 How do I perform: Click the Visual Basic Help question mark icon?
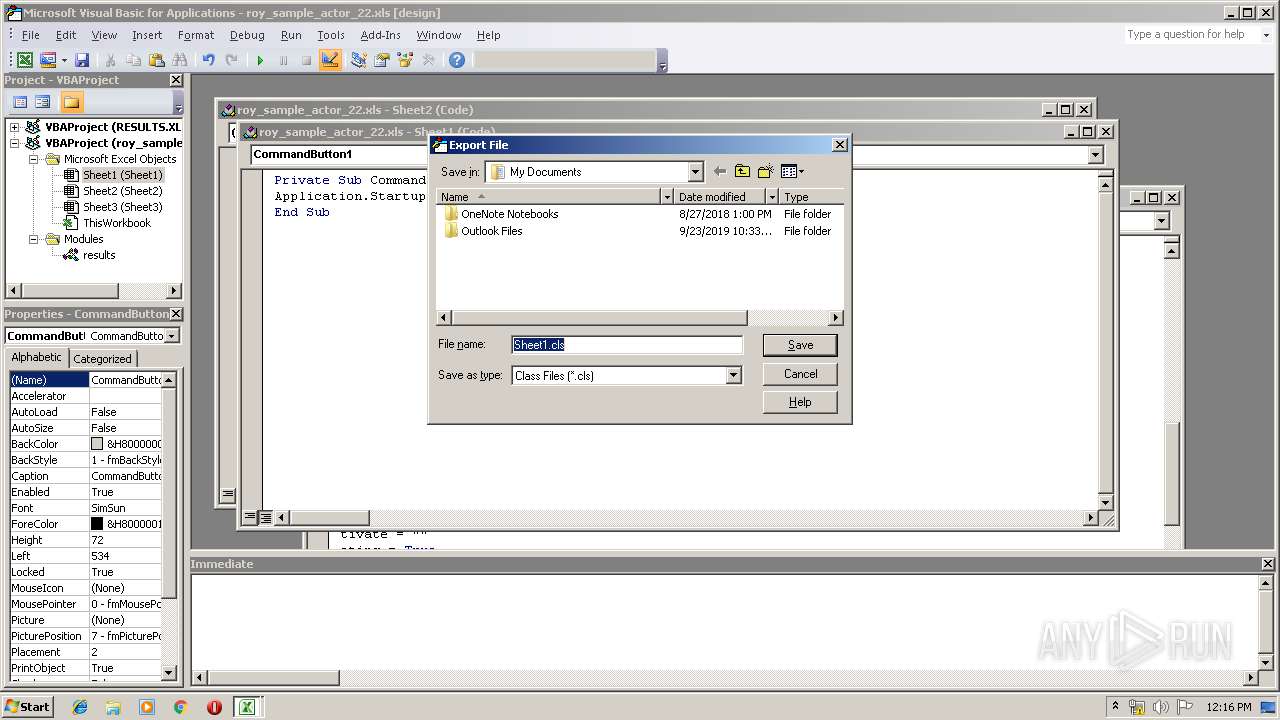pos(457,60)
